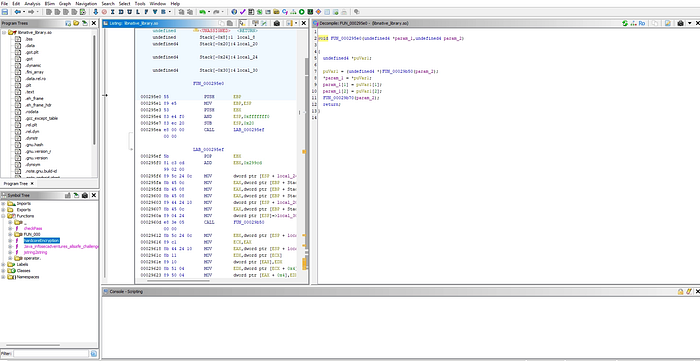Open the Graph menu
Image resolution: width=700 pixels, height=361 pixels.
pos(65,3)
